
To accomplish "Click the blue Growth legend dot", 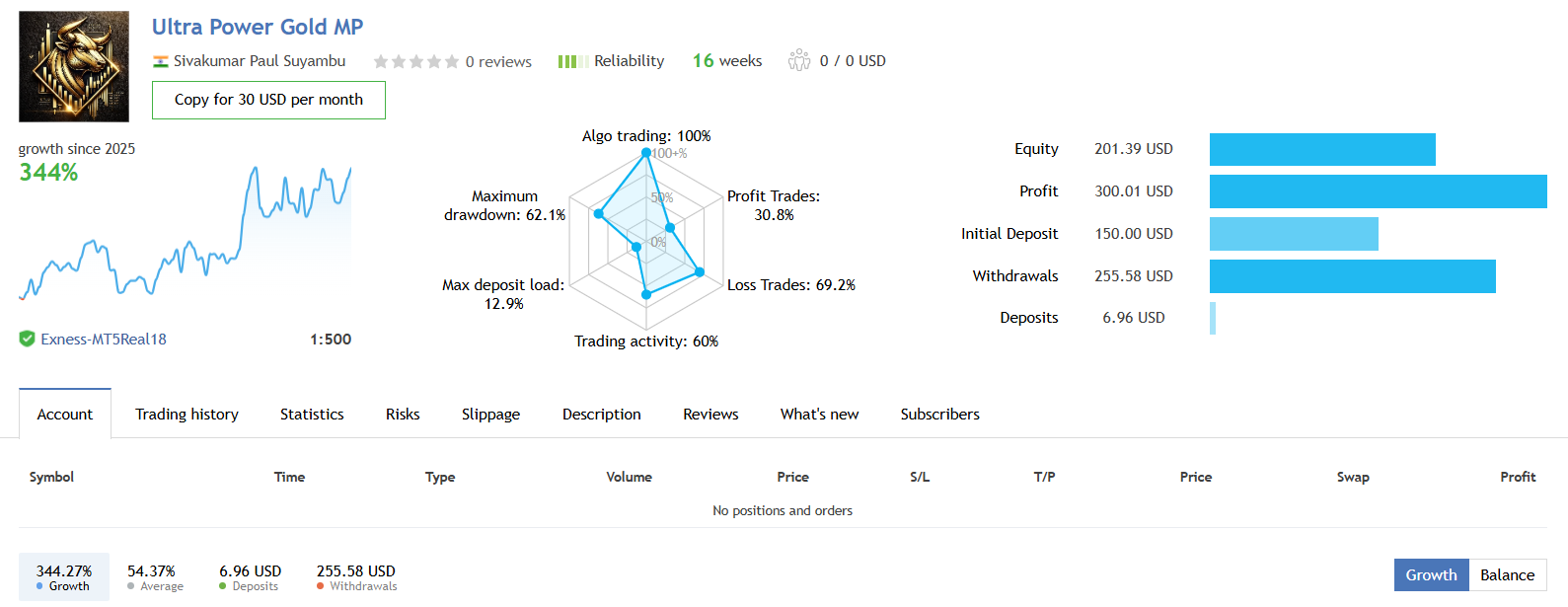I will [39, 586].
